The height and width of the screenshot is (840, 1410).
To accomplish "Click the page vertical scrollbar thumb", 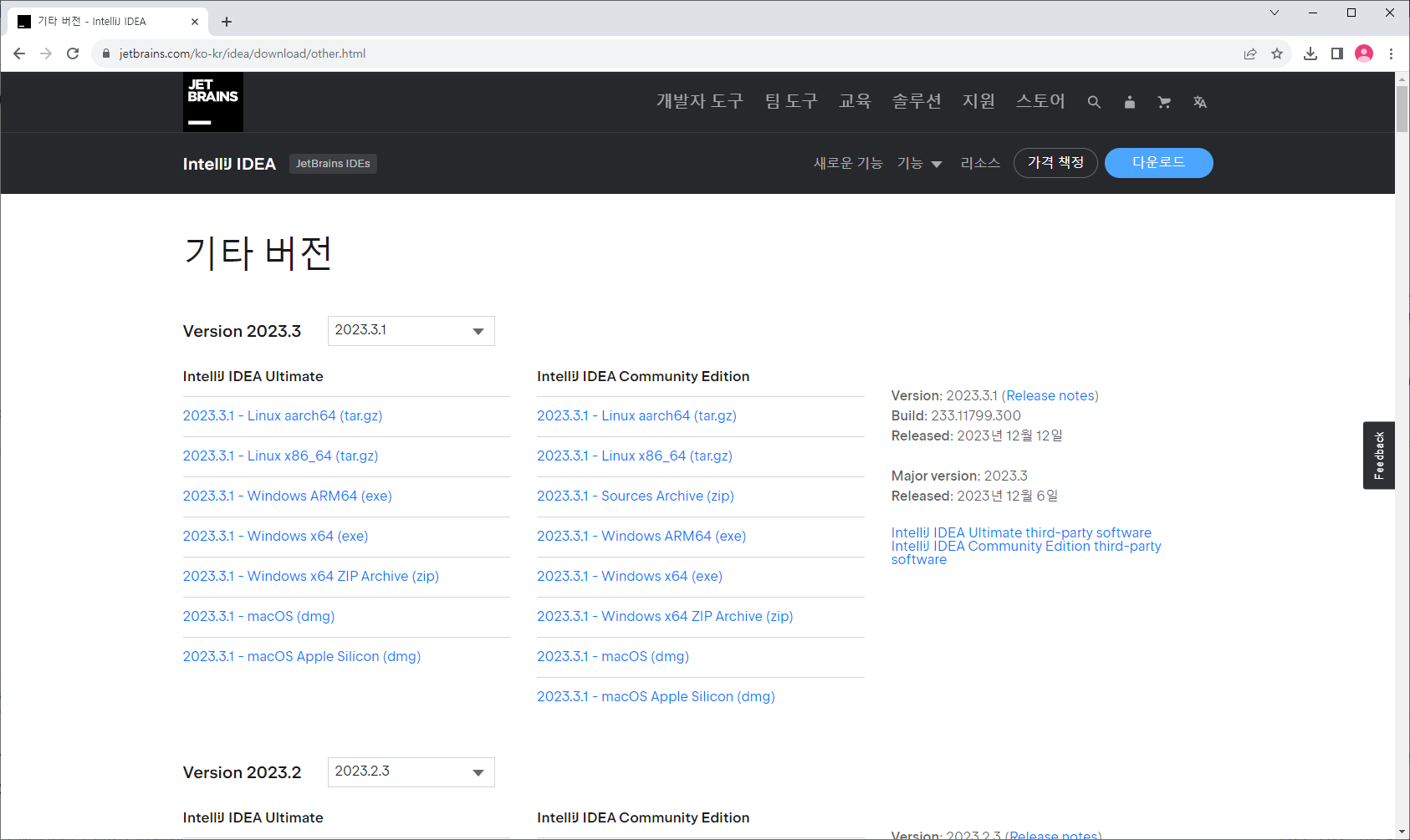I will click(1402, 109).
